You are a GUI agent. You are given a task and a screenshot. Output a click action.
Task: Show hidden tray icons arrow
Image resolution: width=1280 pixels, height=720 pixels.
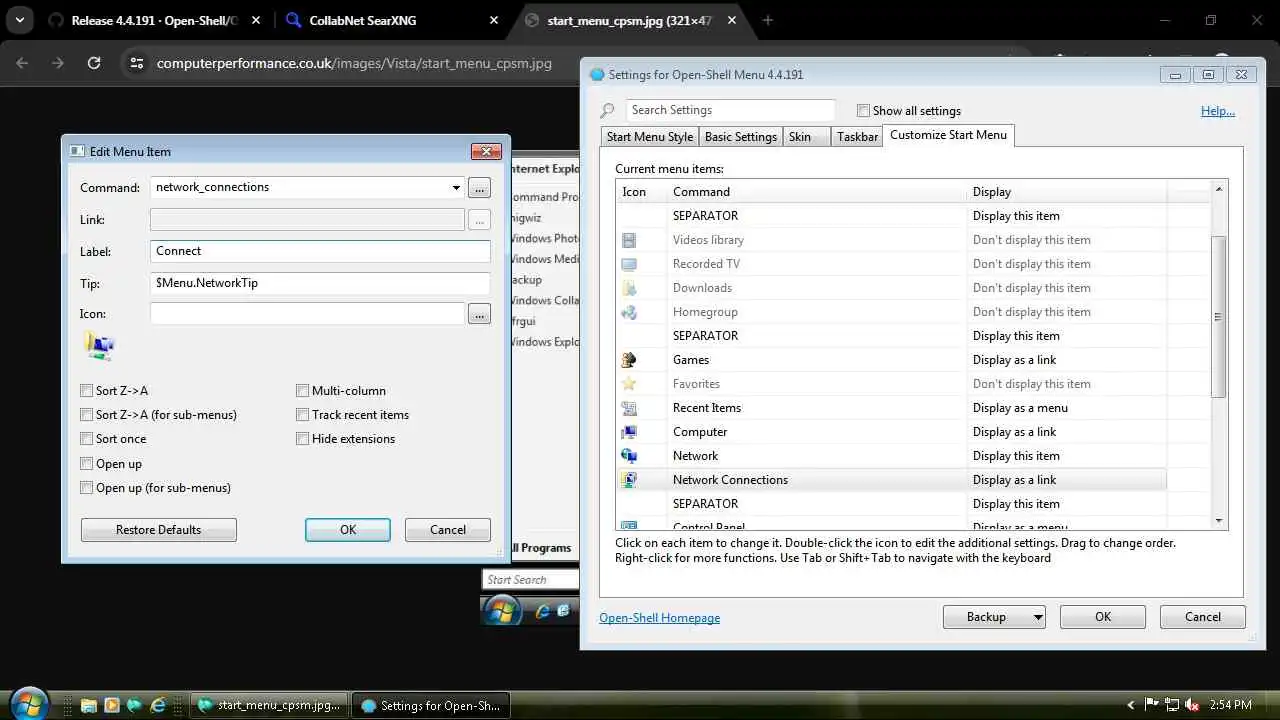point(1131,705)
